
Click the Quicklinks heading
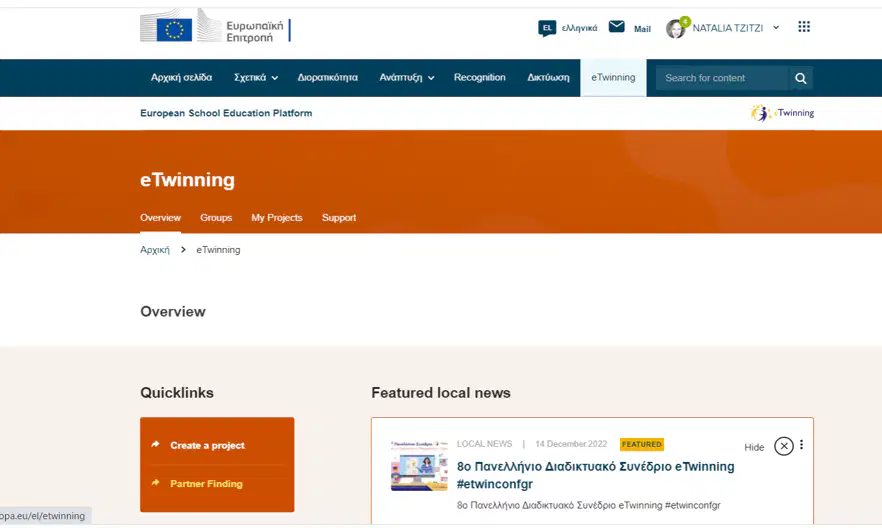coord(177,392)
